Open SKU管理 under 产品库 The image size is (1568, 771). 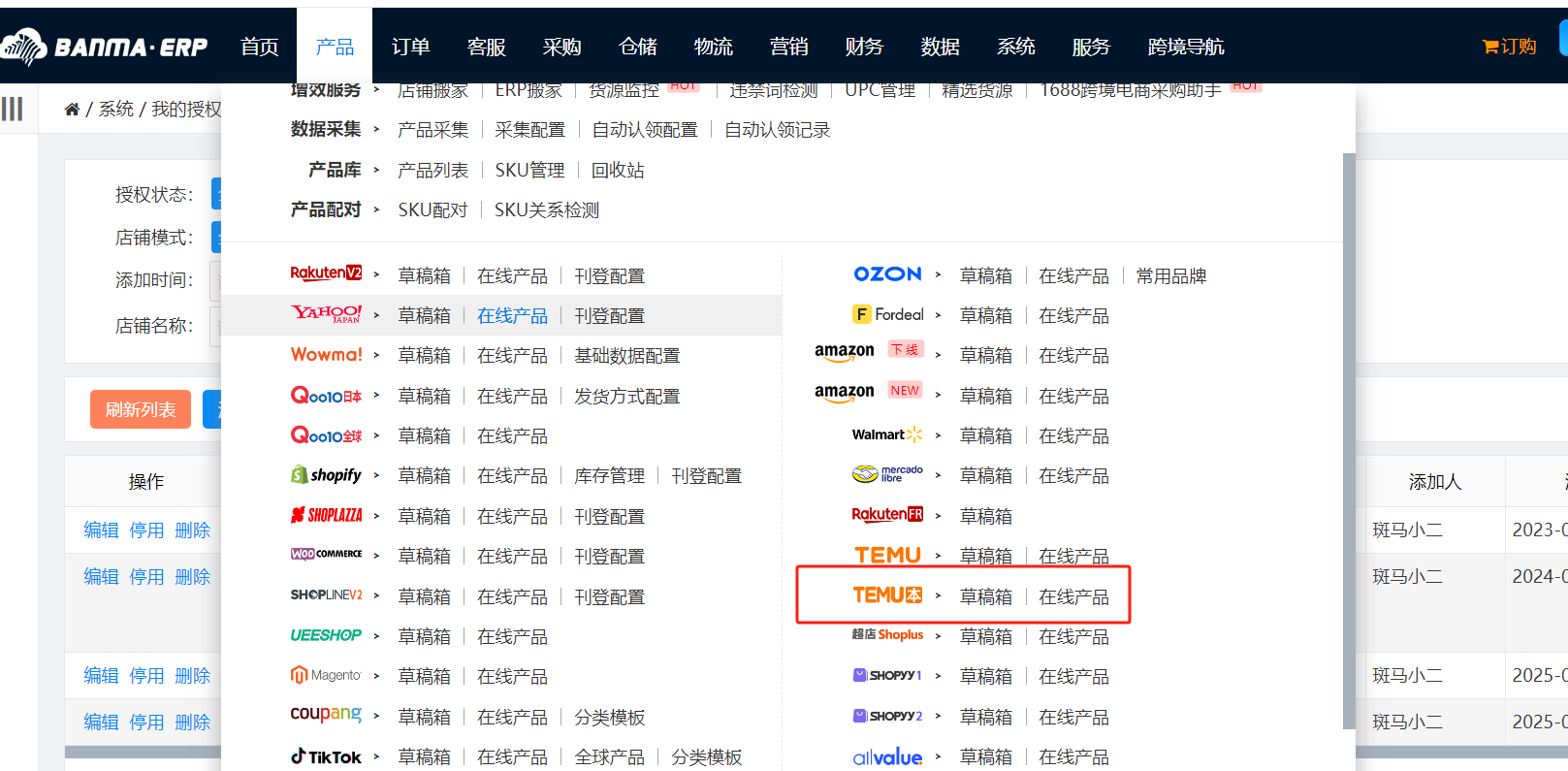coord(530,171)
